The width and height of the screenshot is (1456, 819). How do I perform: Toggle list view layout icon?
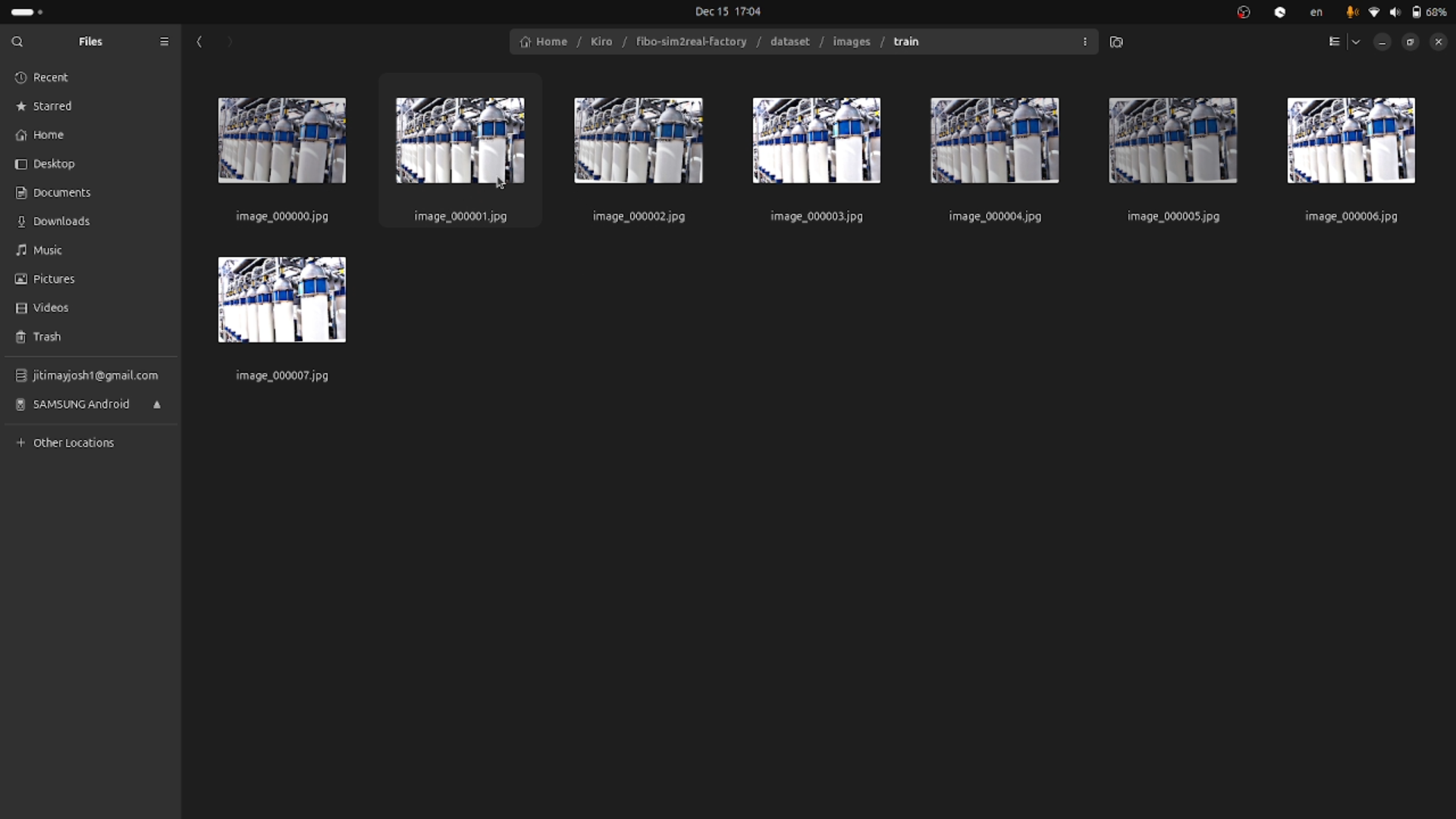[x=1334, y=42]
